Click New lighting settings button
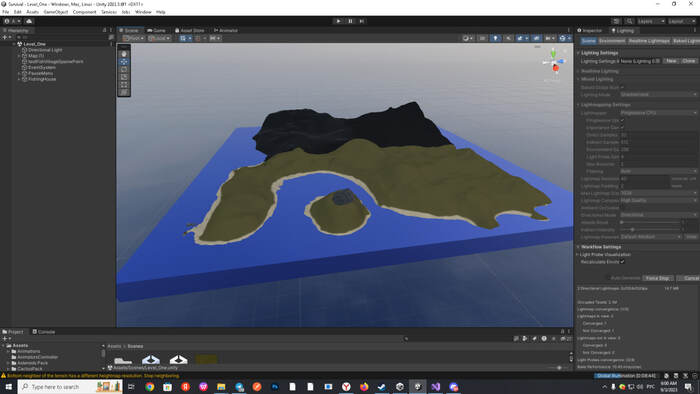 [671, 61]
